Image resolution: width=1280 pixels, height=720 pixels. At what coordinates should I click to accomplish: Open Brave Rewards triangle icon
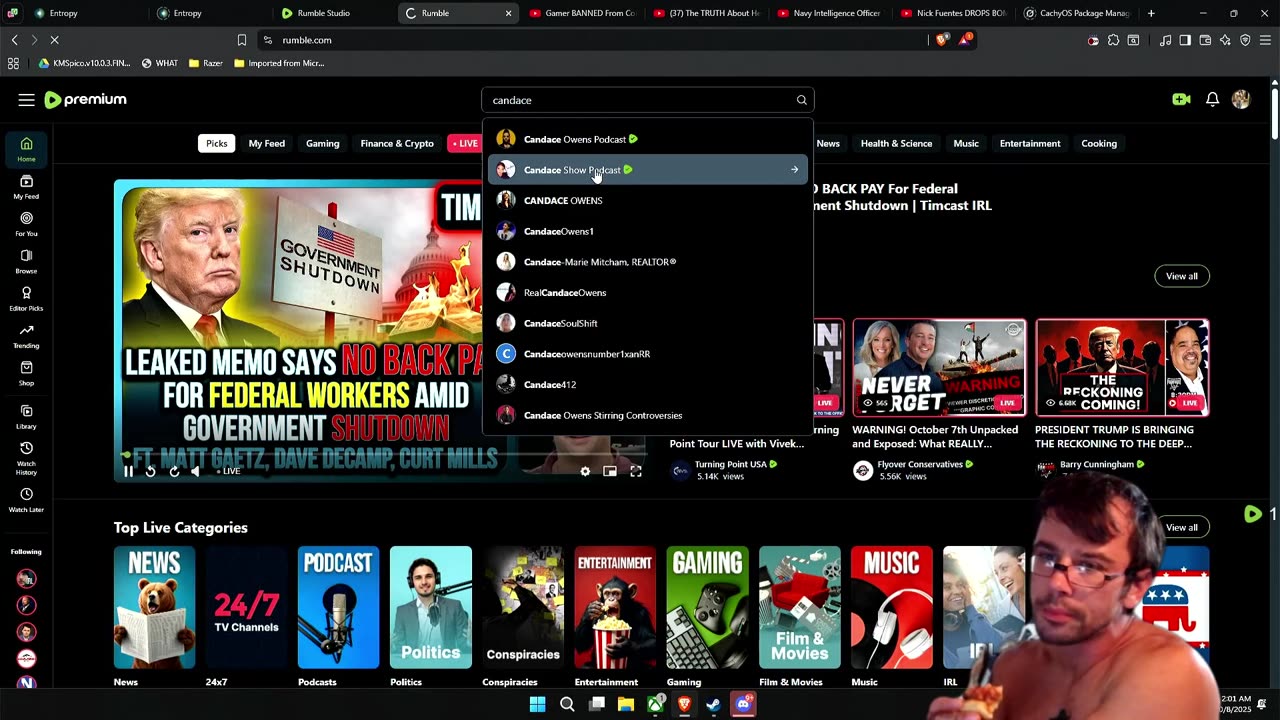click(965, 40)
